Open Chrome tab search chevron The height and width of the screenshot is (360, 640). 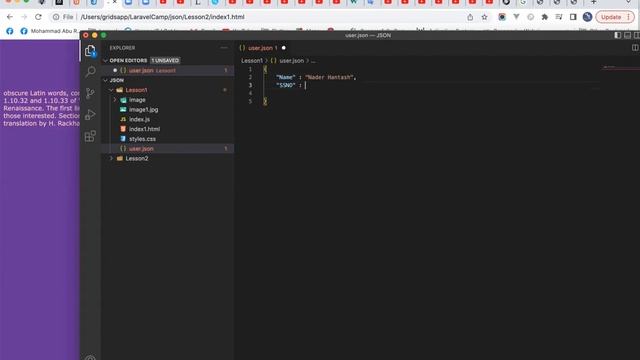pyautogui.click(x=629, y=2)
